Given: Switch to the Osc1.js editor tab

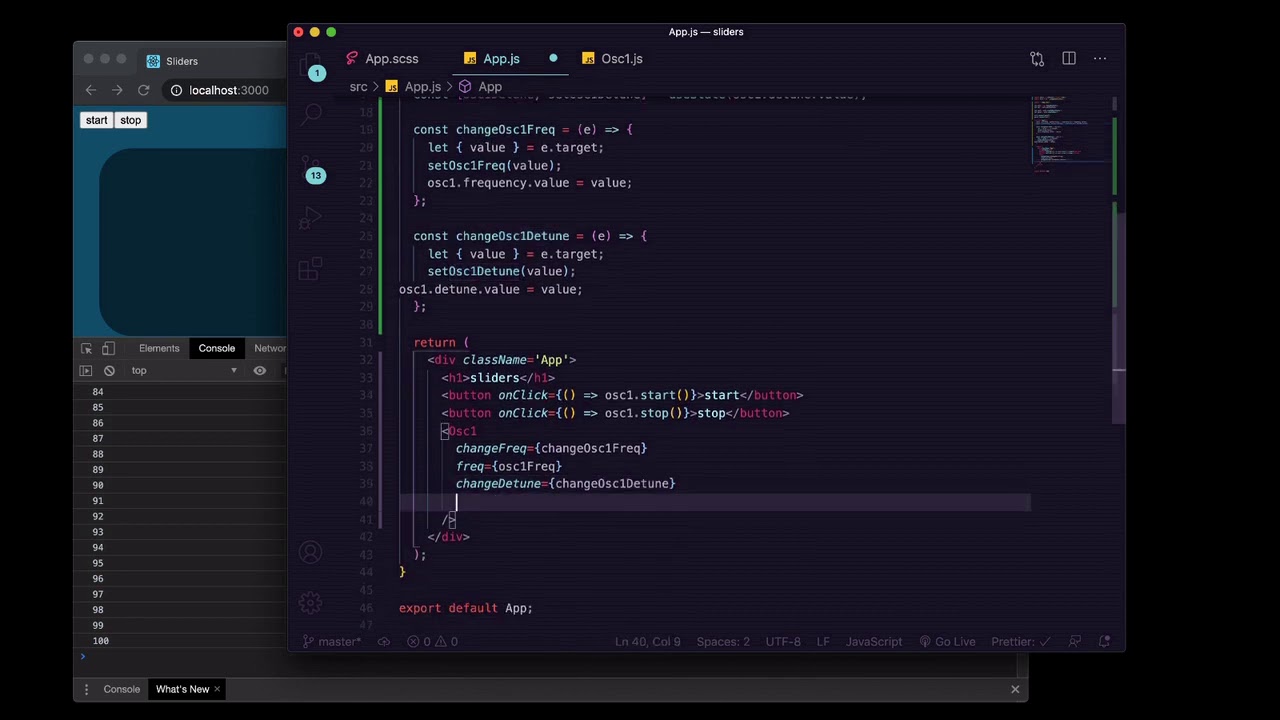Looking at the screenshot, I should (x=612, y=59).
